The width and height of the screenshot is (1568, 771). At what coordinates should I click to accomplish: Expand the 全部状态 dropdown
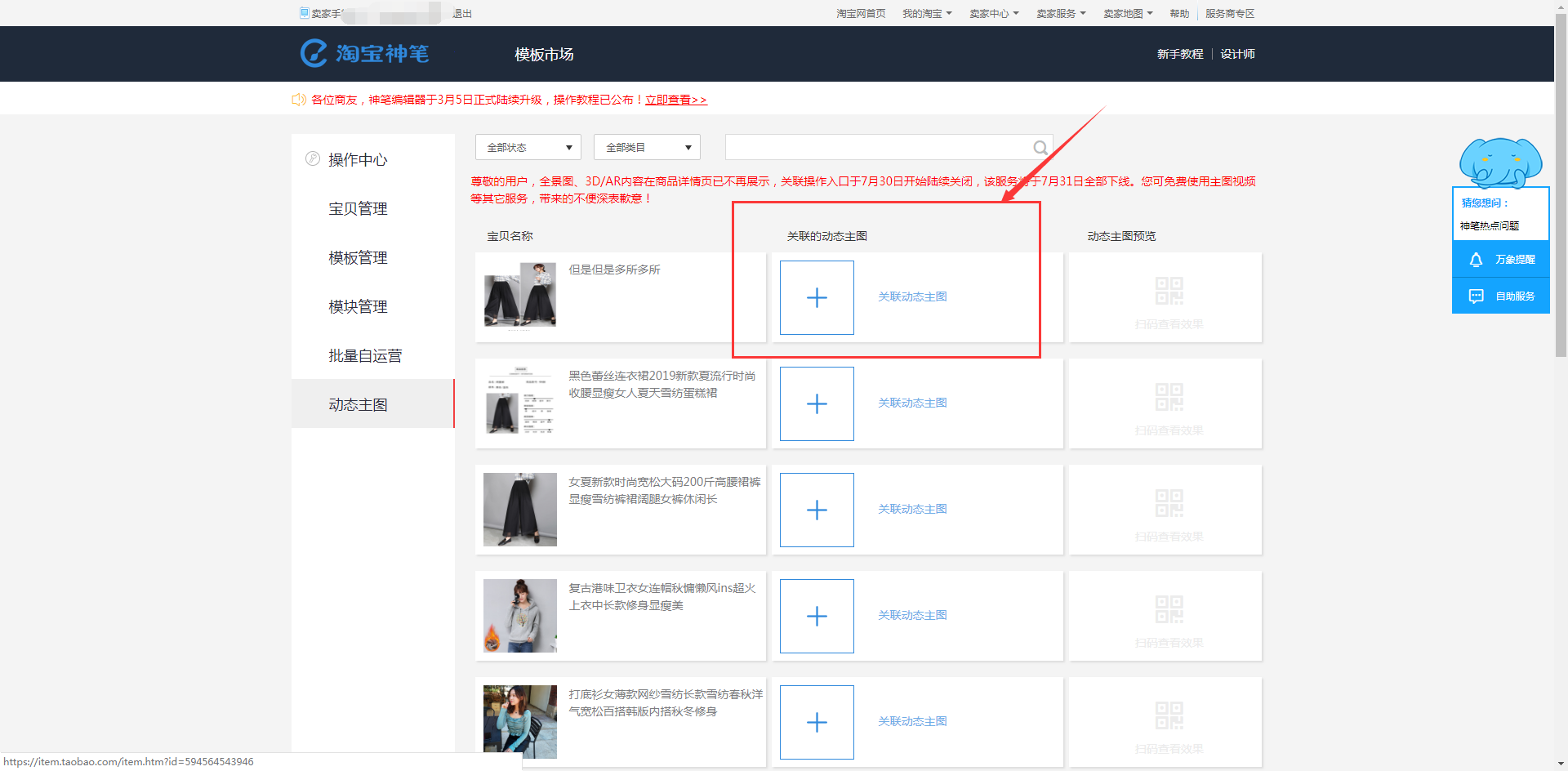(528, 148)
